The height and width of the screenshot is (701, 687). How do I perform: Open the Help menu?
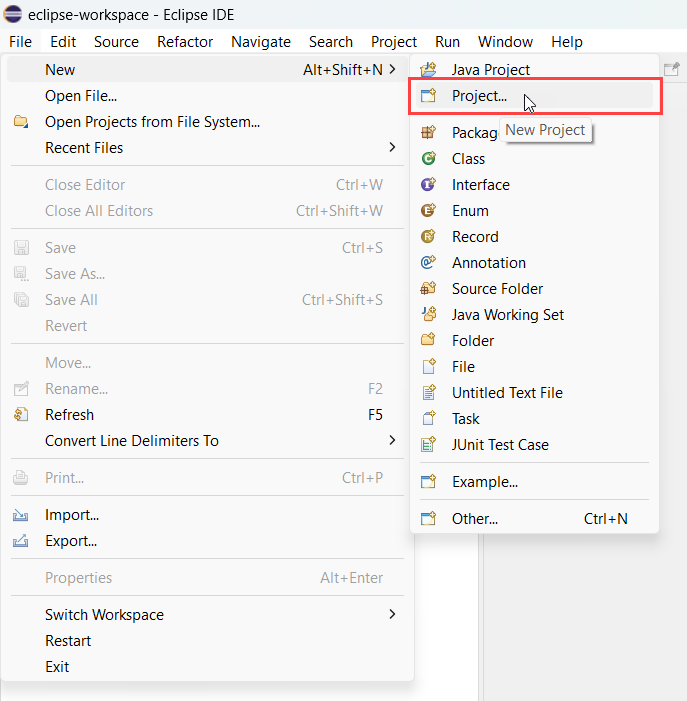[567, 42]
